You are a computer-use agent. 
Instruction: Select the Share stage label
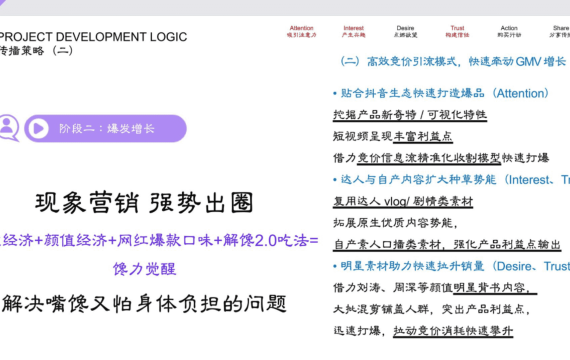tap(560, 31)
